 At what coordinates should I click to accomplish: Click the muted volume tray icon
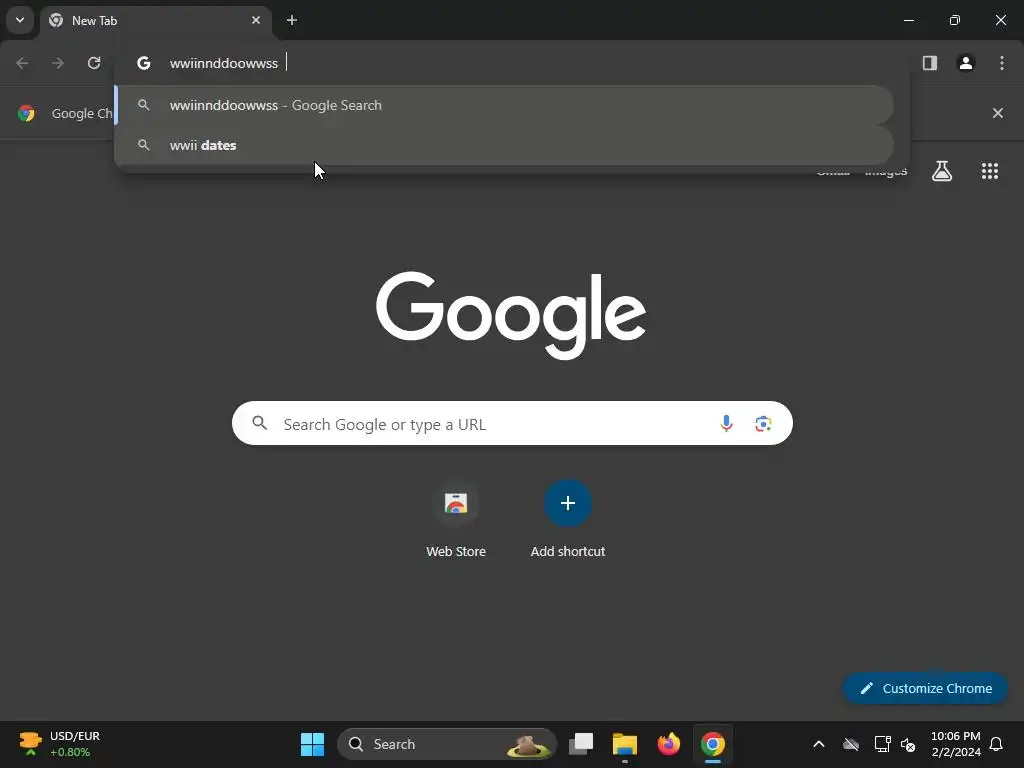coord(908,744)
